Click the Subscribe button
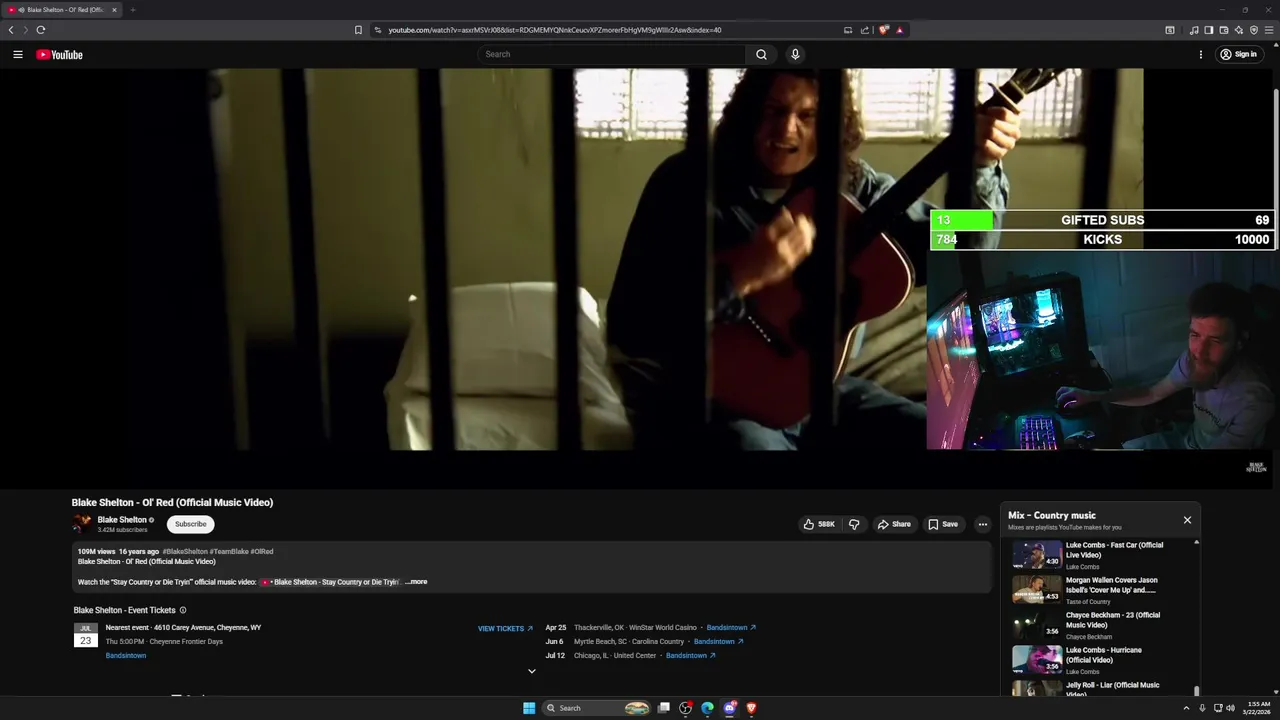The image size is (1280, 720). tap(190, 524)
